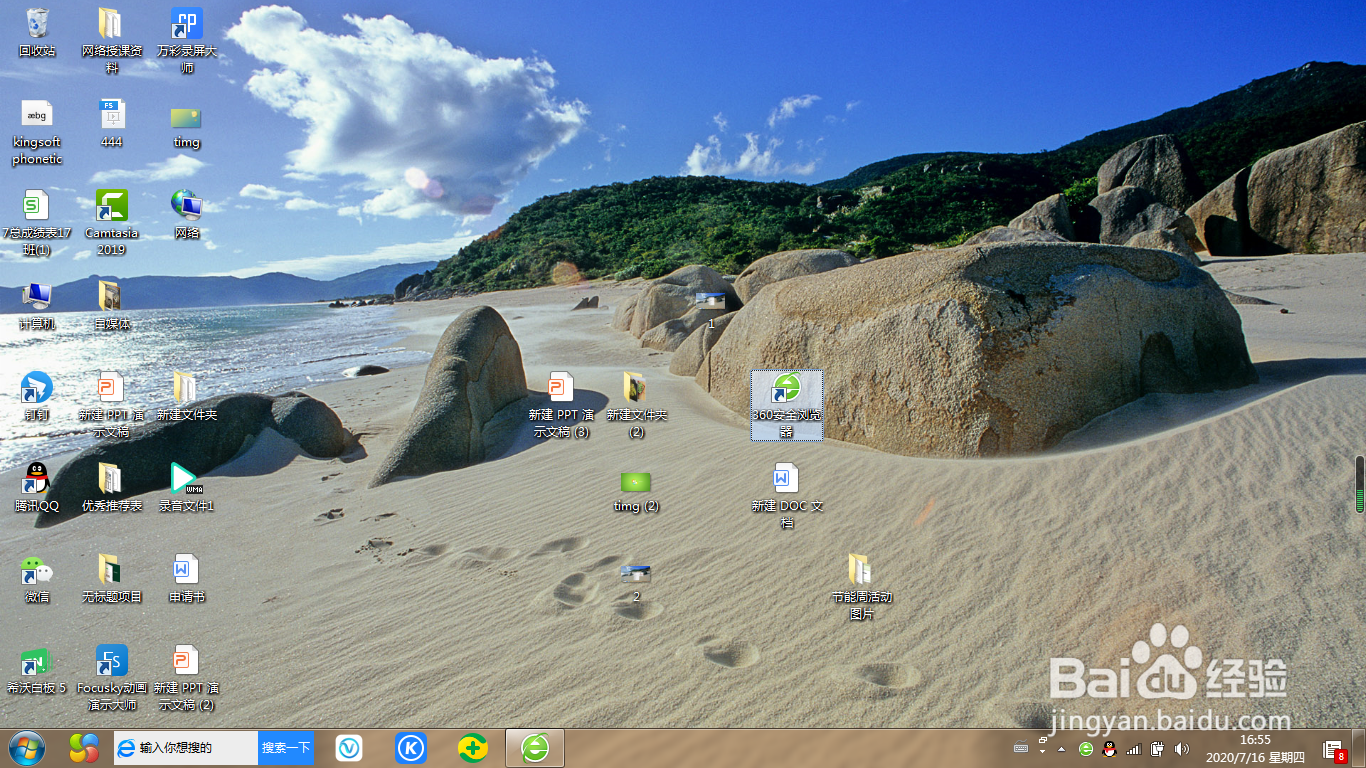Show hidden tray icons arrow
Viewport: 1366px width, 768px height.
[x=1062, y=749]
